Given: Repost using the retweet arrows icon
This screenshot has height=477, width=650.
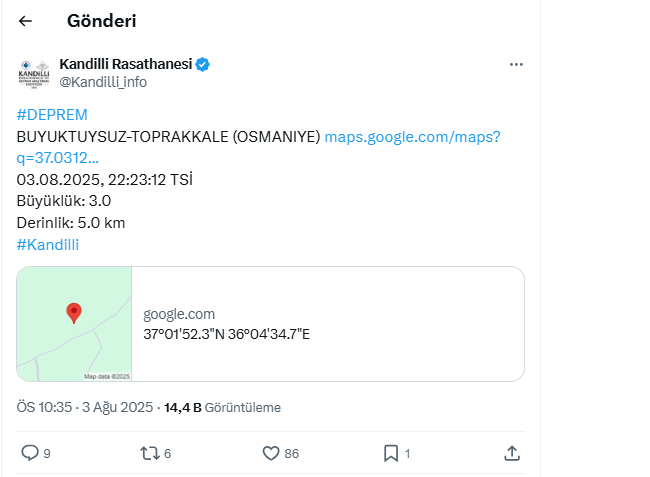Looking at the screenshot, I should [x=150, y=453].
